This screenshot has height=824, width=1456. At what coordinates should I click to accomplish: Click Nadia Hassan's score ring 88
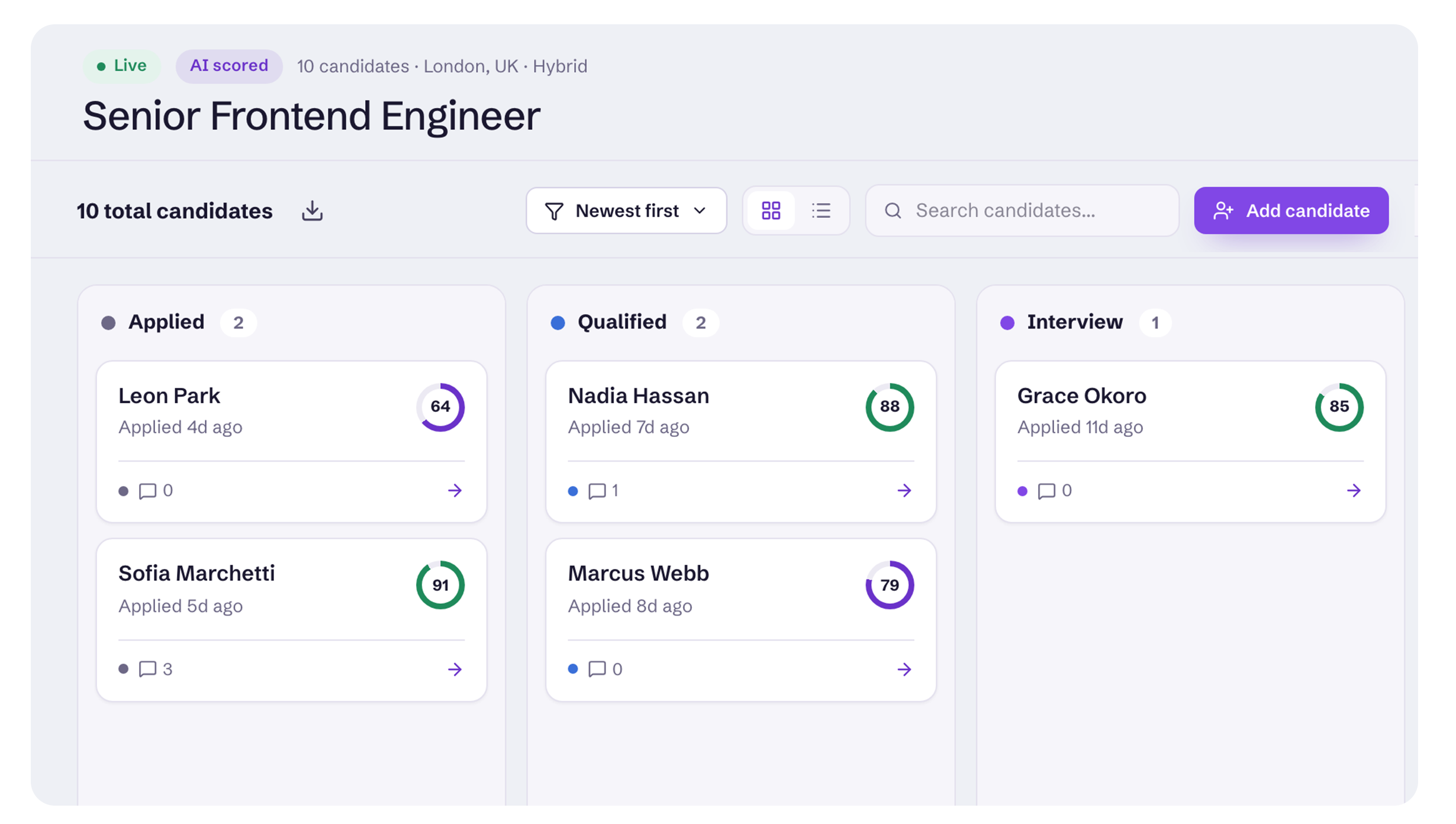point(890,407)
